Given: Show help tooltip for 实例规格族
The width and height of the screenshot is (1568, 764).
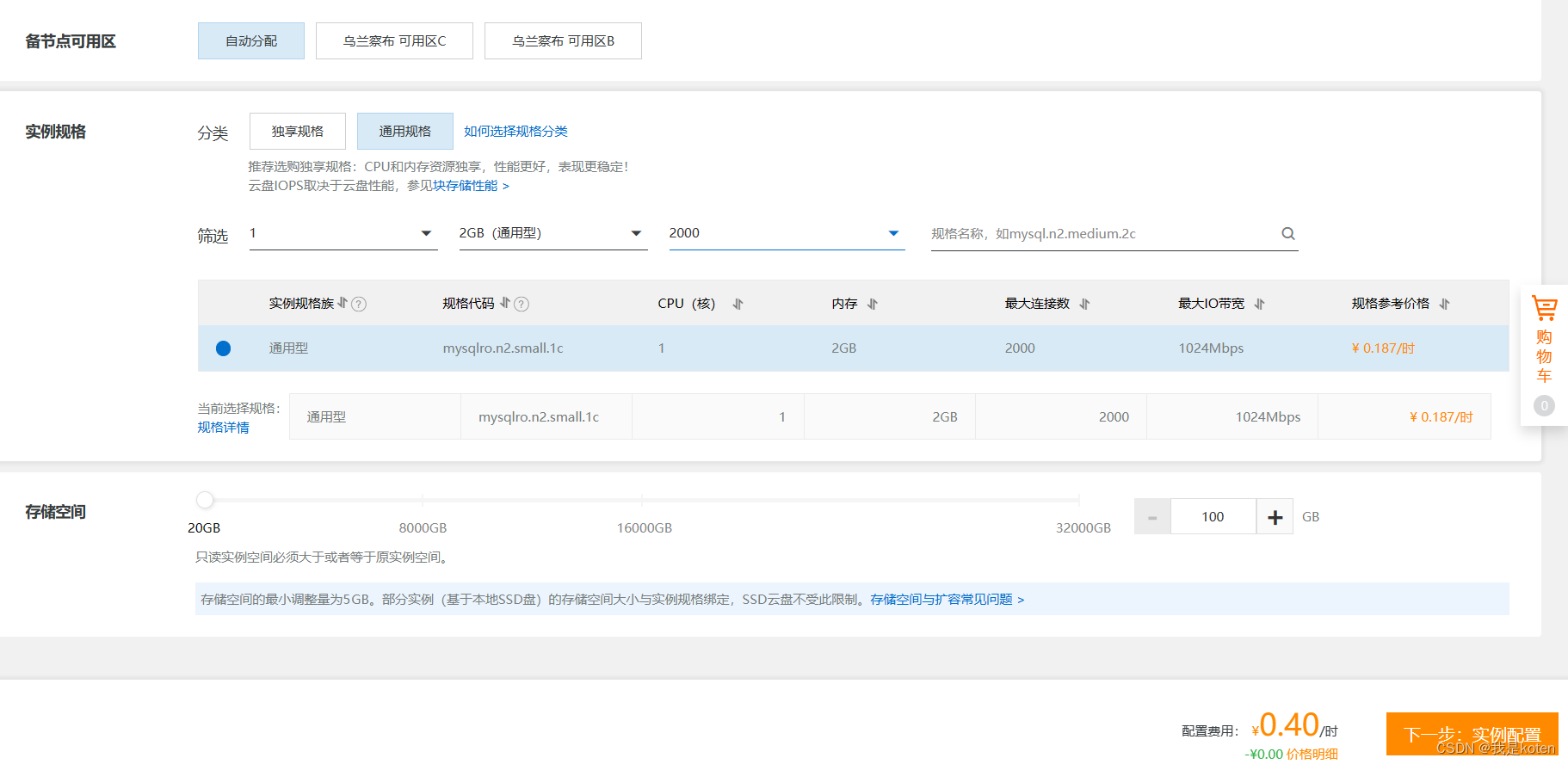Looking at the screenshot, I should [x=359, y=304].
